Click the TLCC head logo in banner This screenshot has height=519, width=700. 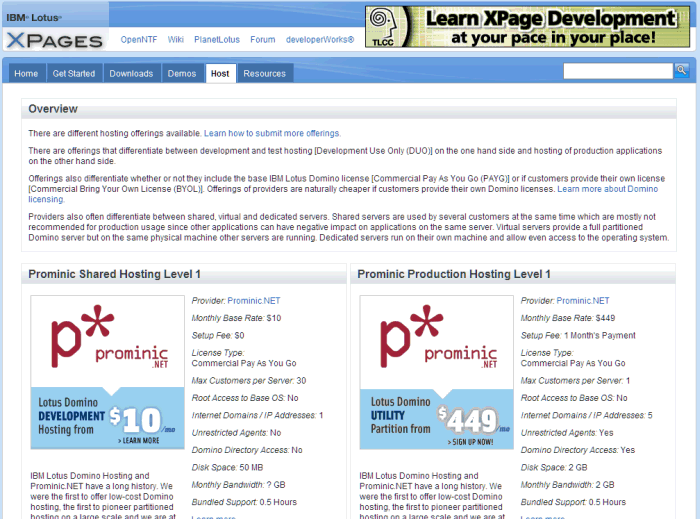(384, 27)
